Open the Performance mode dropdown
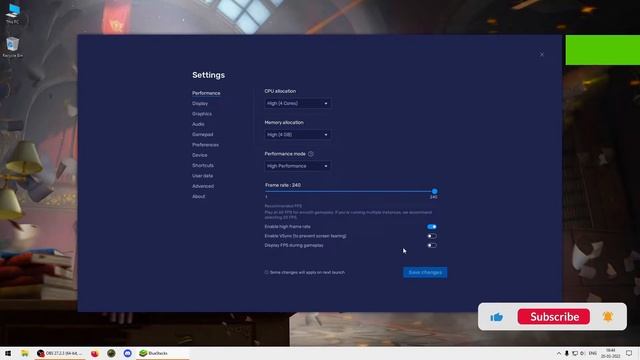Screen dimensions: 640x360 point(298,166)
